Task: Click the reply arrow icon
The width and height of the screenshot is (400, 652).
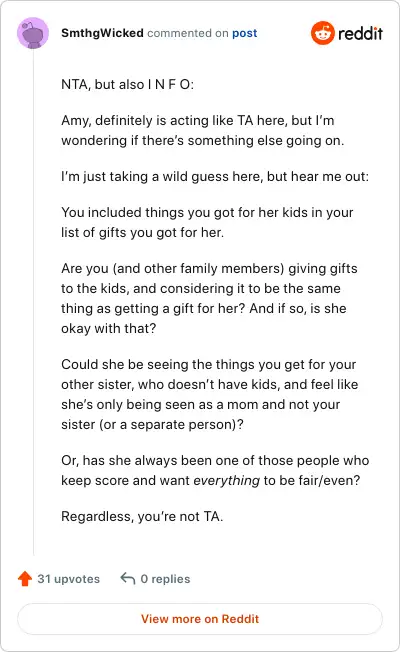Action: coord(128,578)
